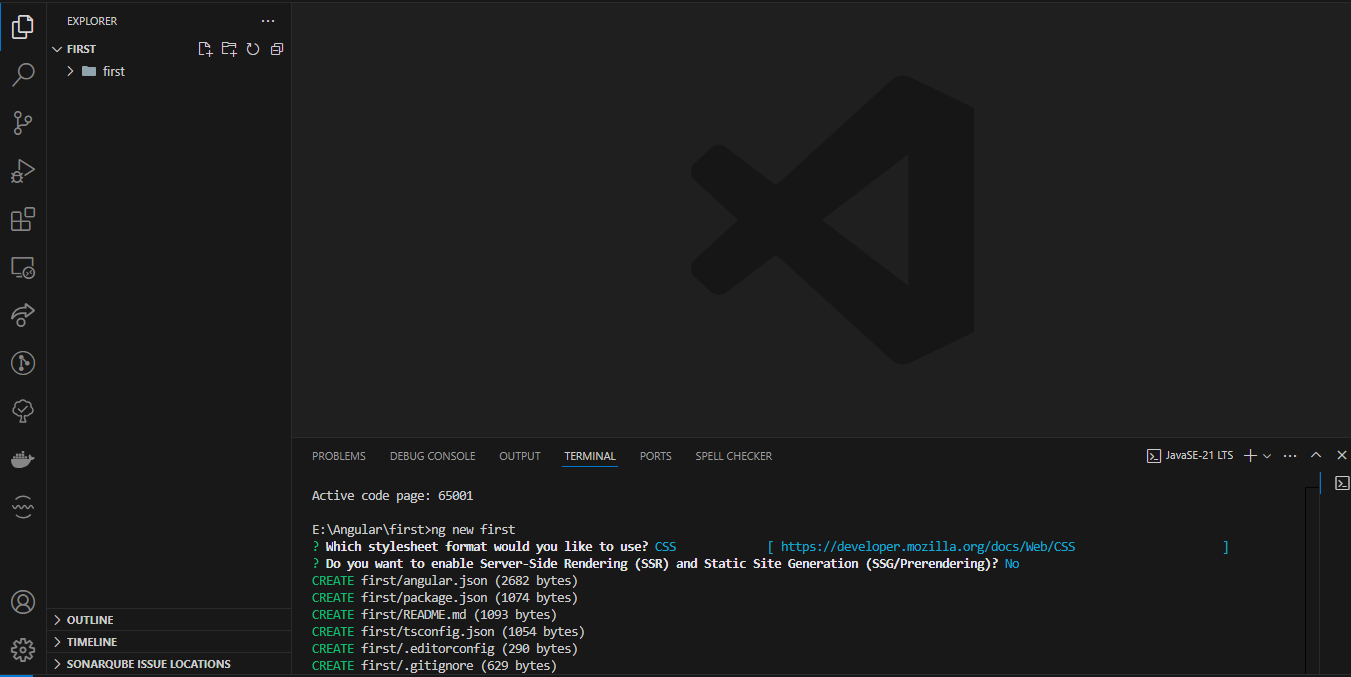
Task: Open the SonarQube wave icon view
Action: point(23,507)
